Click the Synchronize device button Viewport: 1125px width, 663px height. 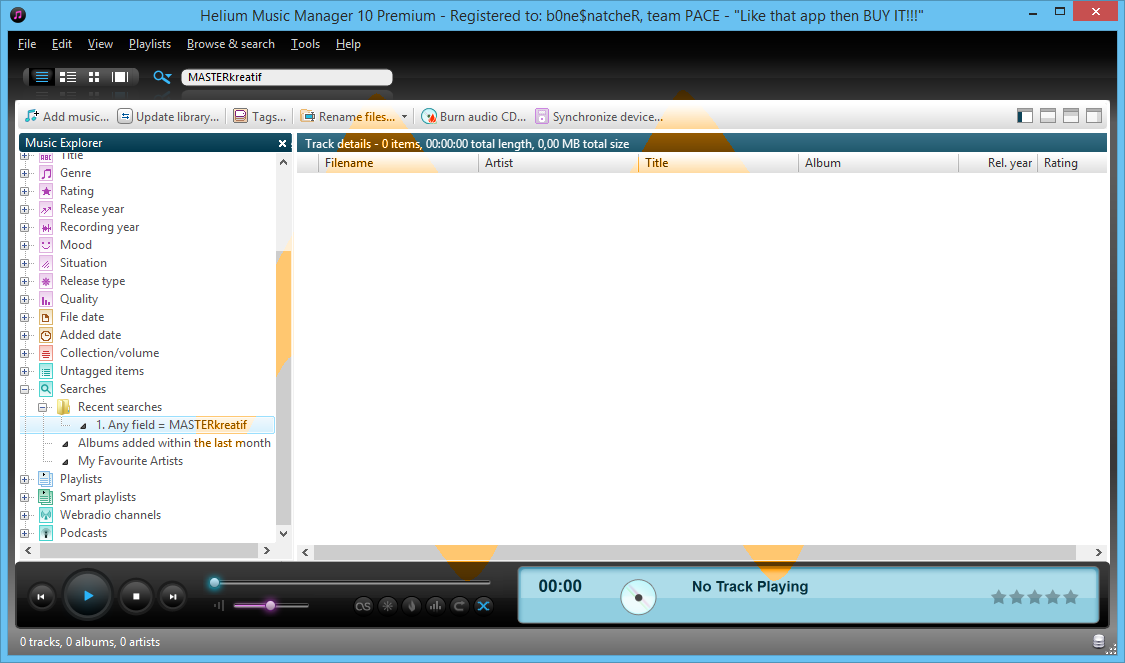click(x=599, y=116)
